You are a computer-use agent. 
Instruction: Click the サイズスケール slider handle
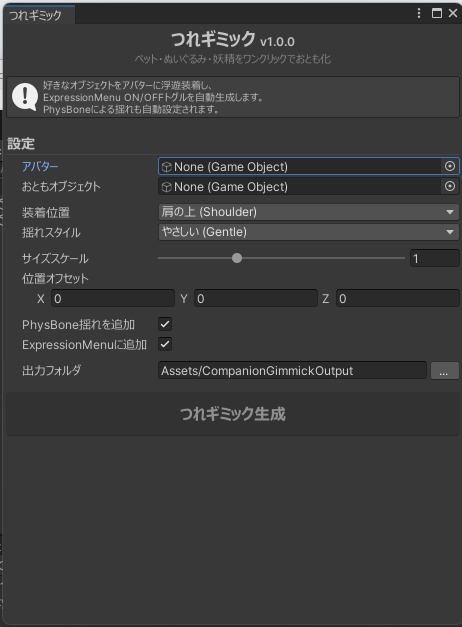(237, 258)
